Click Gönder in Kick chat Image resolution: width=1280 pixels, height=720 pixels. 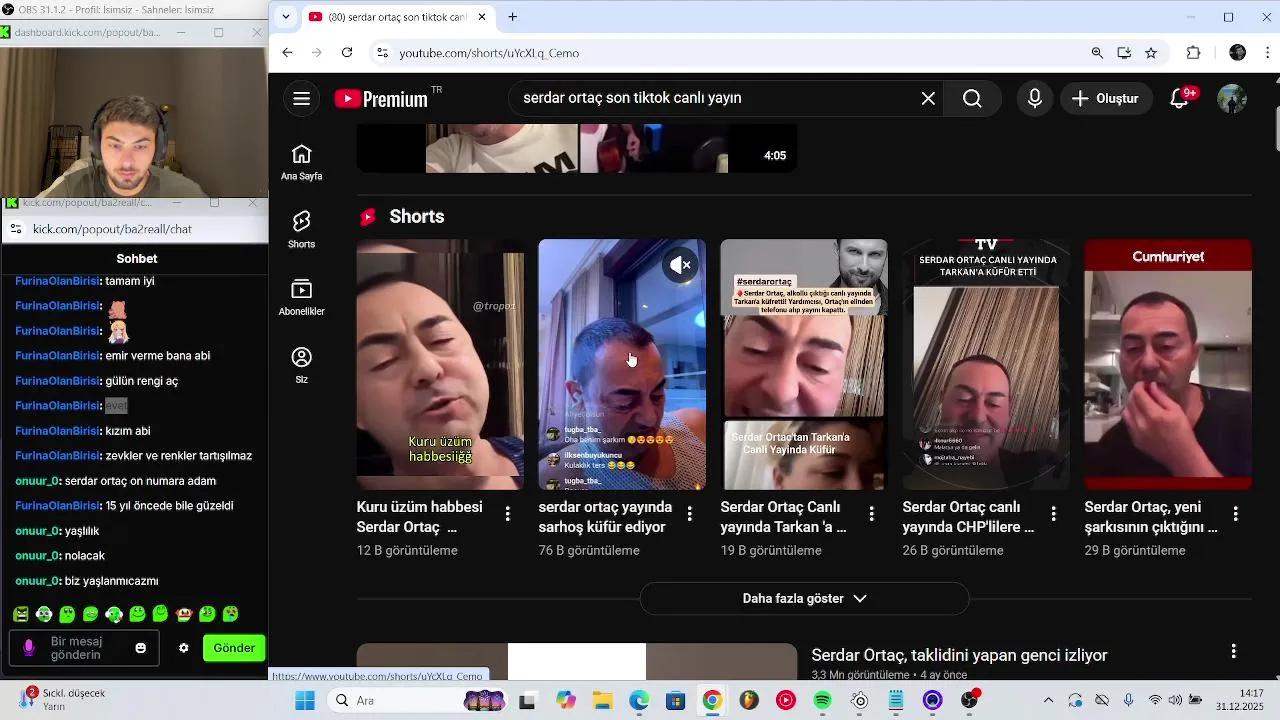pyautogui.click(x=234, y=648)
